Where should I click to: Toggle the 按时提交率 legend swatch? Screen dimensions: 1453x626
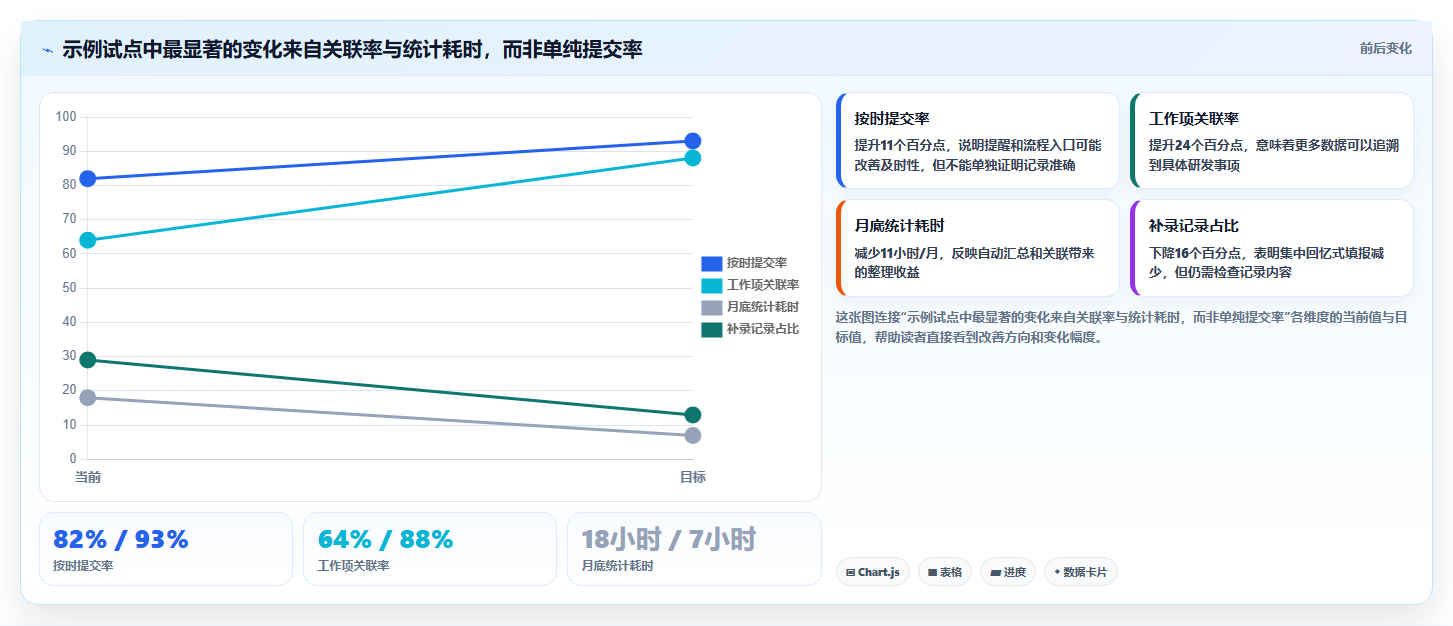711,263
